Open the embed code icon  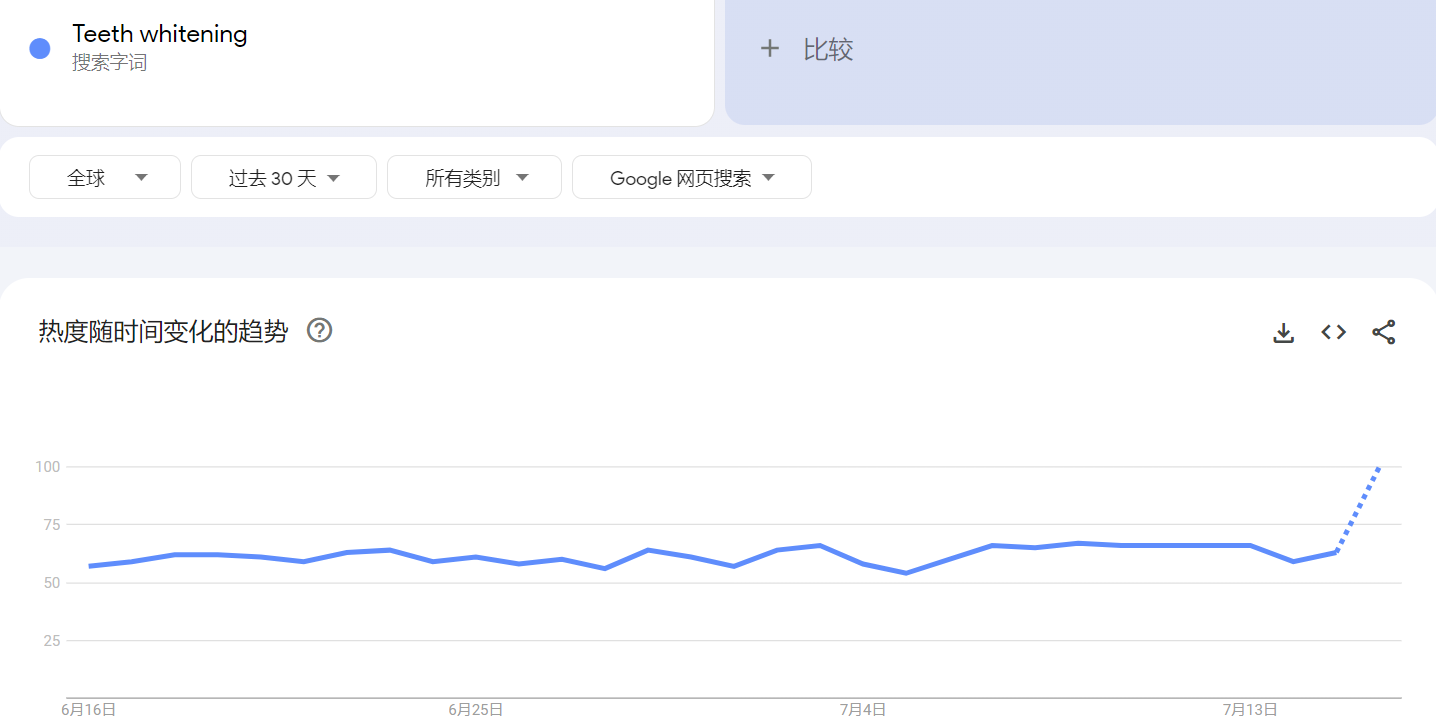[1333, 332]
